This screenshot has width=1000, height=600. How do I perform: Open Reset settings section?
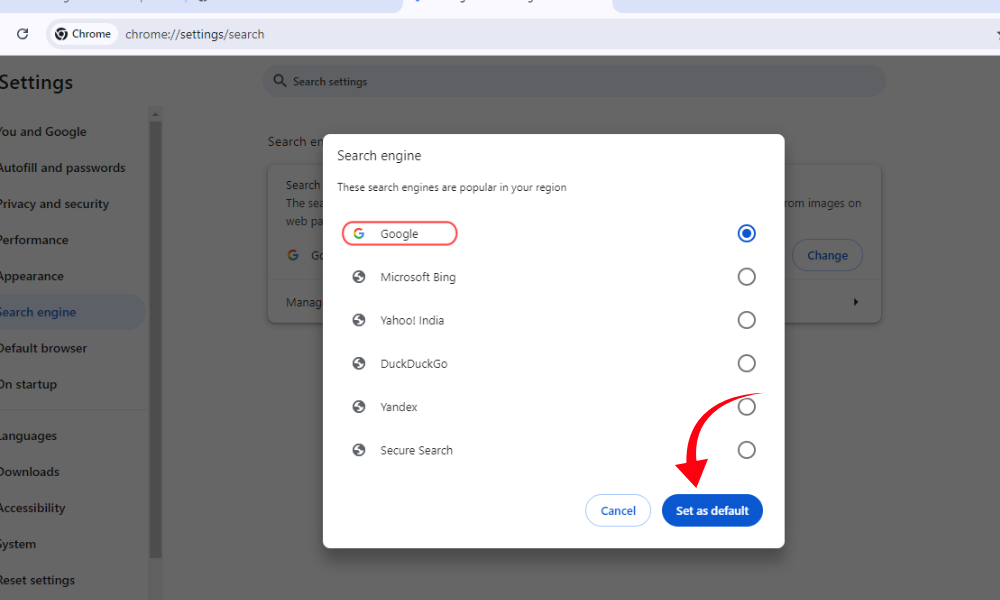click(37, 580)
